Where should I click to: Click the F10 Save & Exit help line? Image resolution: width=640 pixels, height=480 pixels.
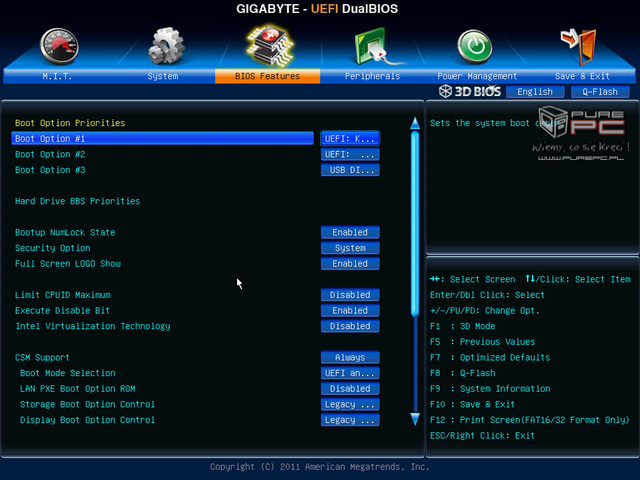click(x=472, y=404)
